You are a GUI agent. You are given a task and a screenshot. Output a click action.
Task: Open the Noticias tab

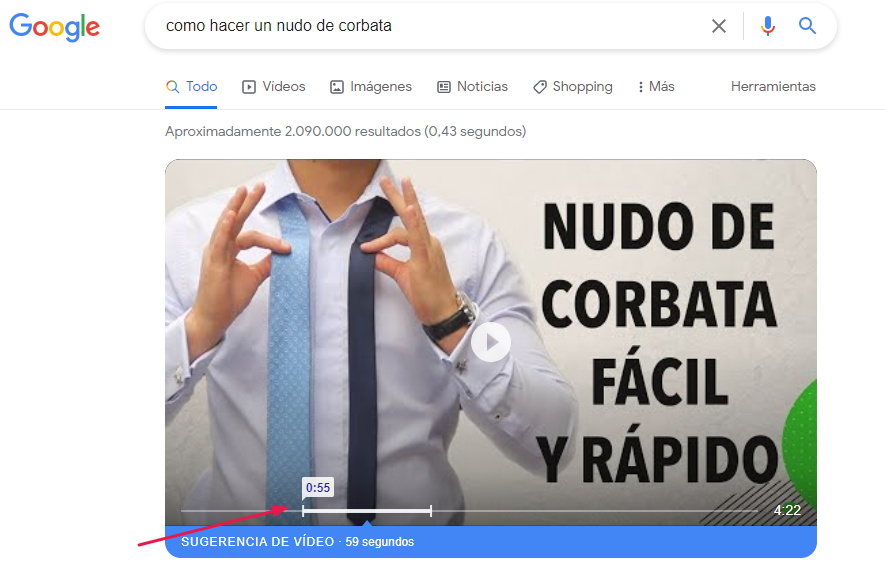(x=472, y=86)
